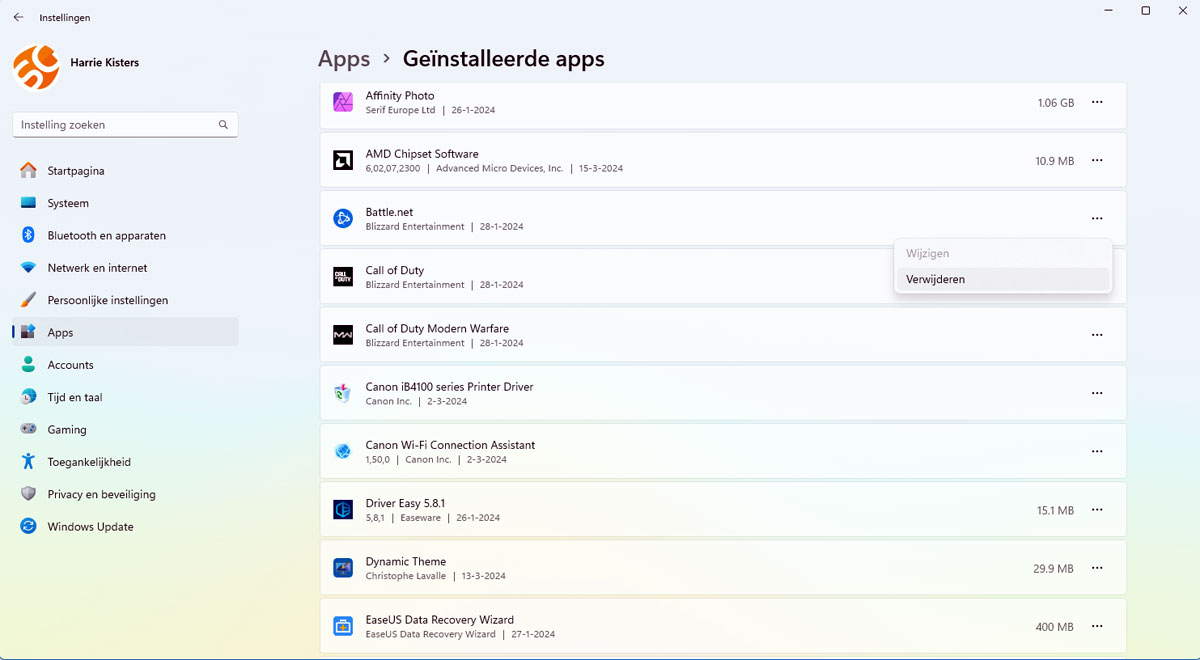Screen dimensions: 1200x660
Task: Open the more options menu for Affinity Photo
Action: click(1097, 102)
